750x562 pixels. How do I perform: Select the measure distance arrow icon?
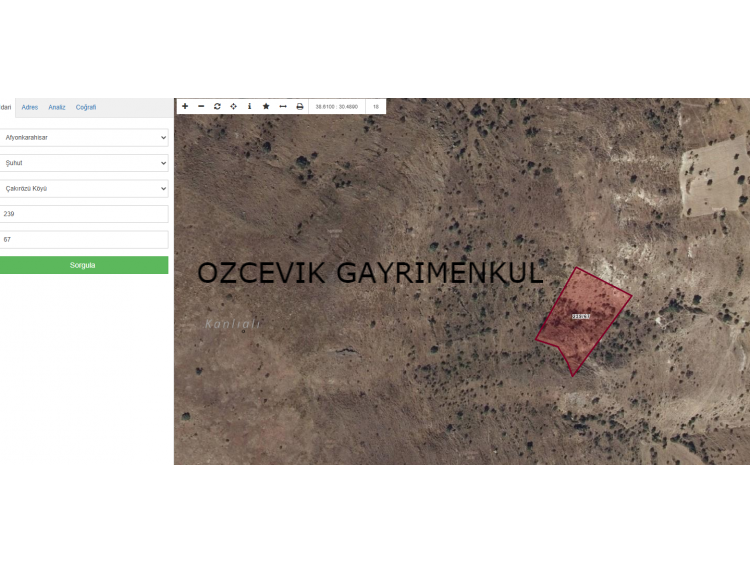tap(282, 106)
